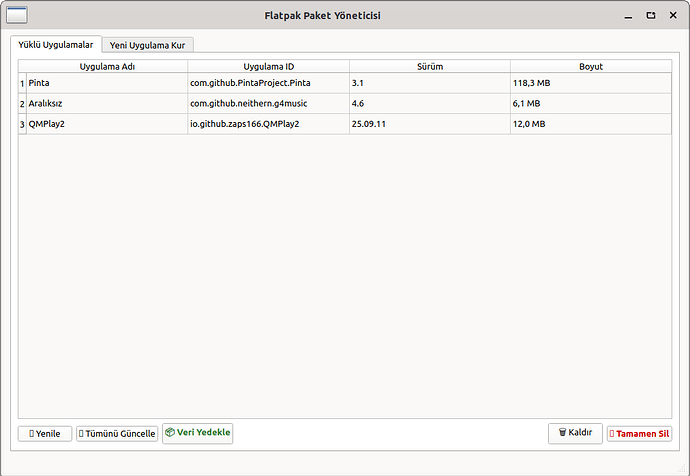Click the Yenile refresh button
Image resolution: width=690 pixels, height=476 pixels.
pyautogui.click(x=45, y=434)
